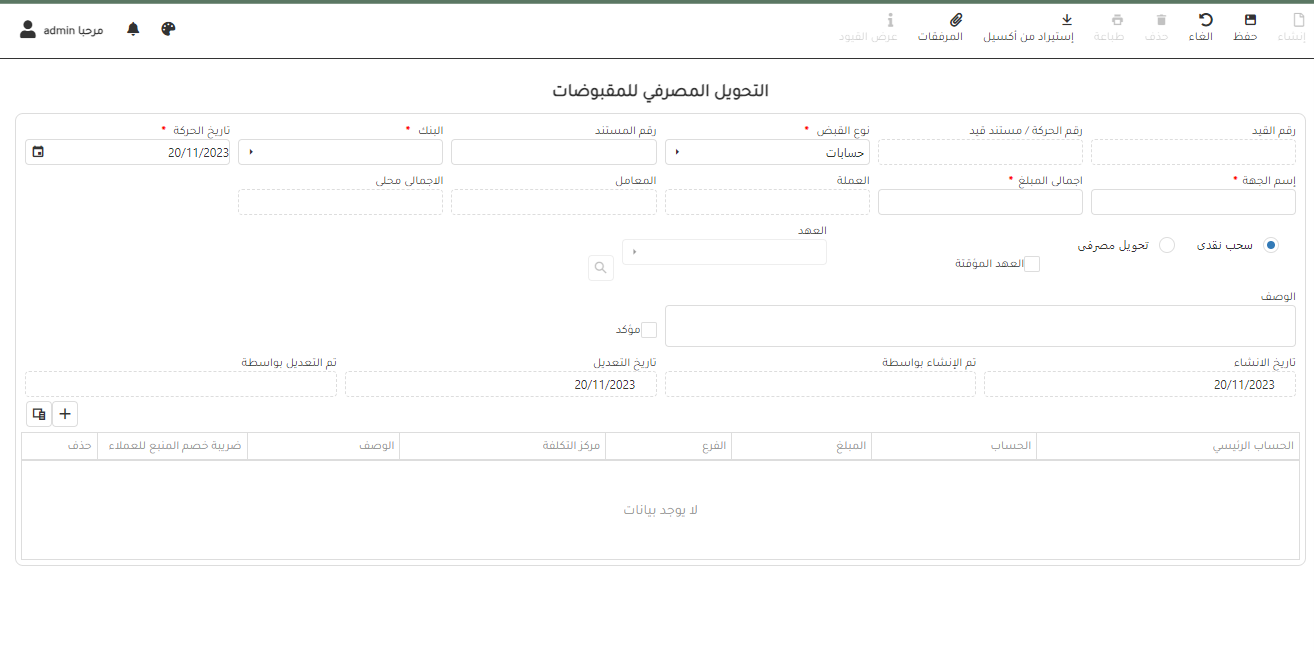Expand the custody (العهد) dropdown
The height and width of the screenshot is (654, 1314).
tap(724, 252)
